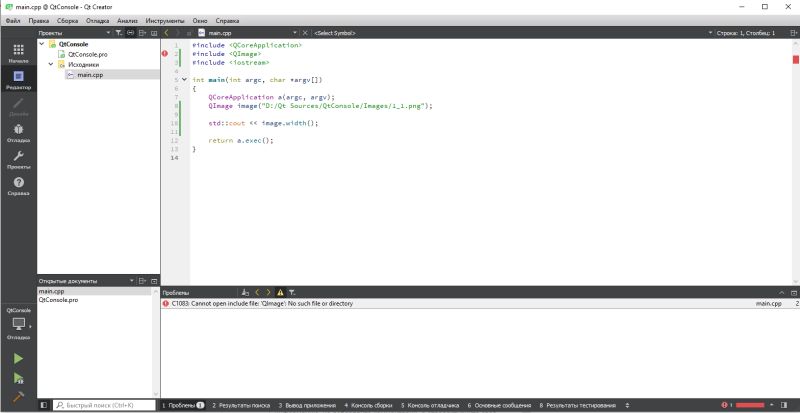Synchronize project tree with editor link icon

pos(130,33)
